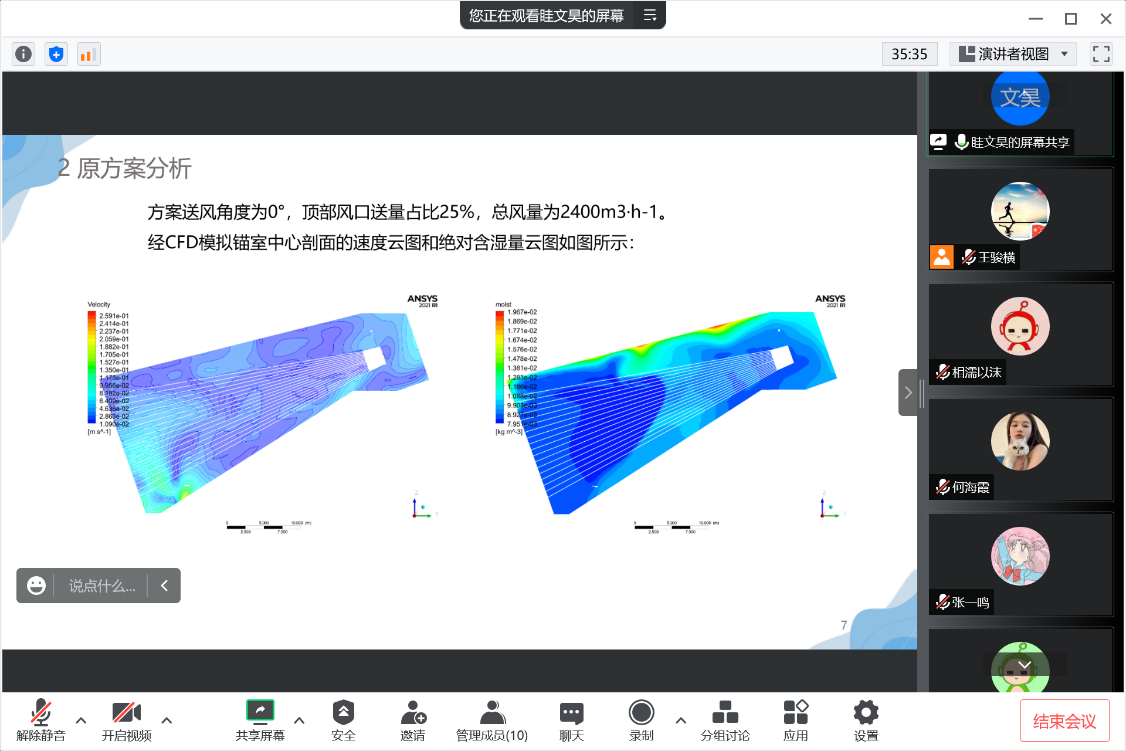The height and width of the screenshot is (751, 1126).
Task: Click the 结束会议 end meeting button
Action: click(x=1064, y=721)
